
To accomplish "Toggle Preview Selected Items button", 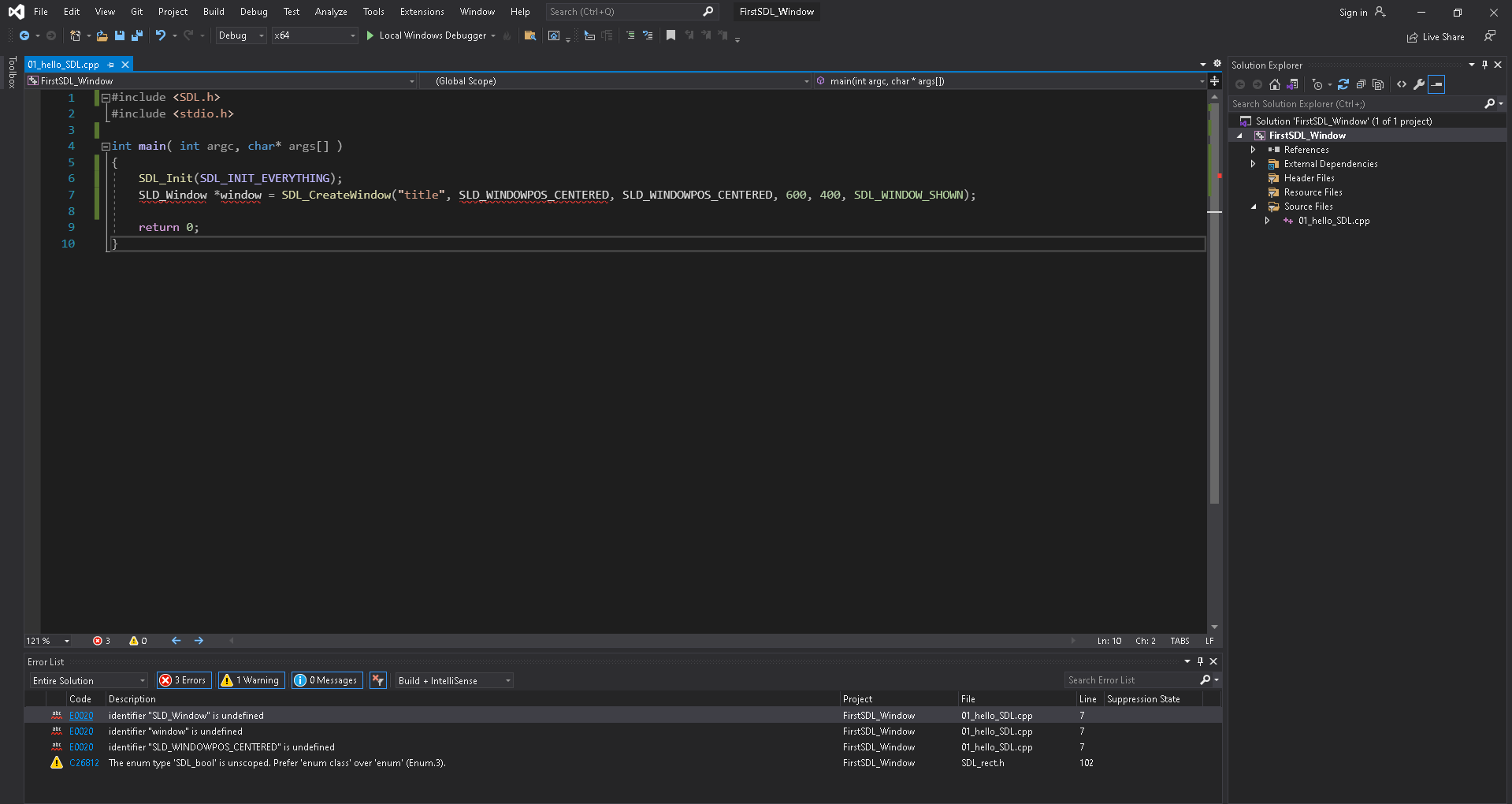I will point(1436,84).
